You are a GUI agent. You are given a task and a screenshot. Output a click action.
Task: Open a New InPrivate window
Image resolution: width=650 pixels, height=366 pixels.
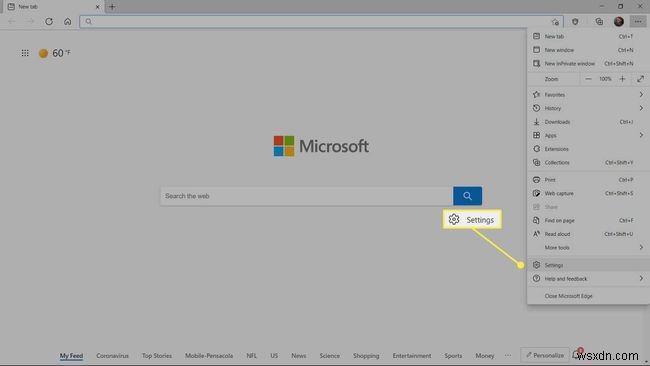pos(588,64)
